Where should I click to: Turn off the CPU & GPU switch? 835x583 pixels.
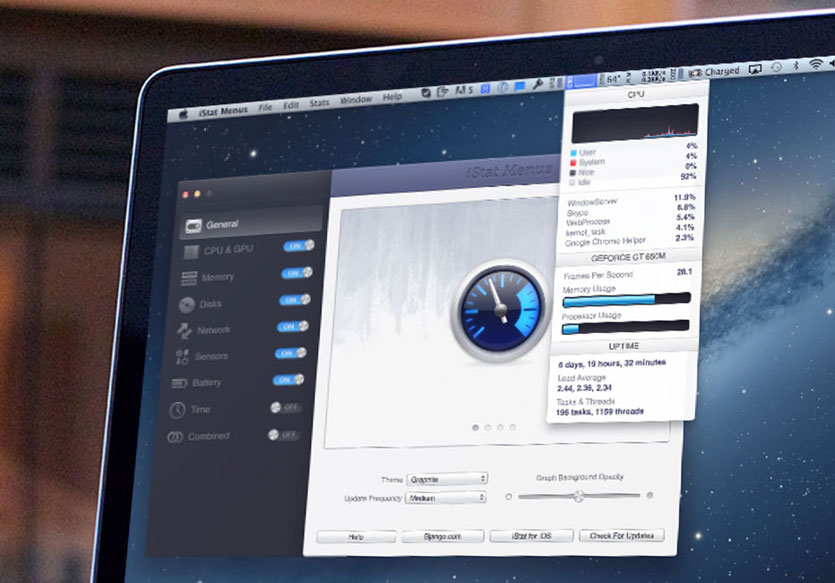(x=299, y=245)
